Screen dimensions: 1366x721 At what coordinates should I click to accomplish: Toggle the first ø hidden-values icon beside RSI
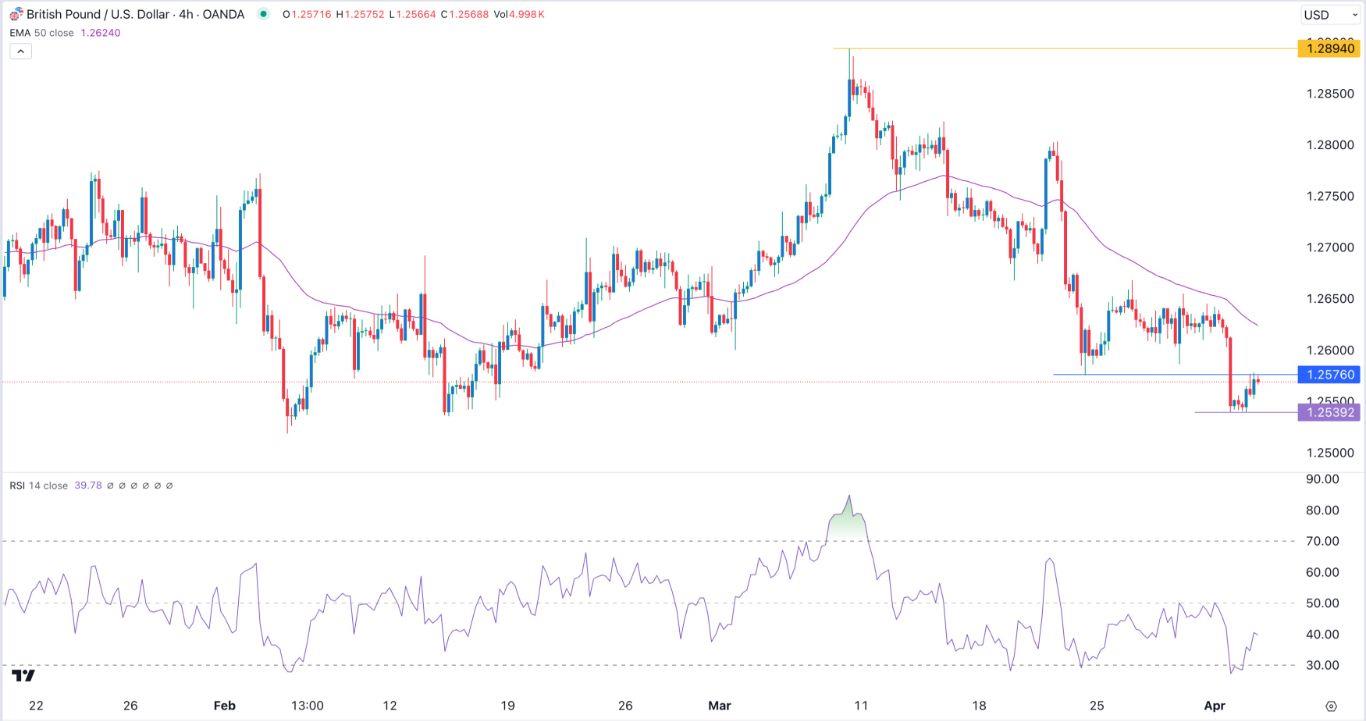pos(110,485)
